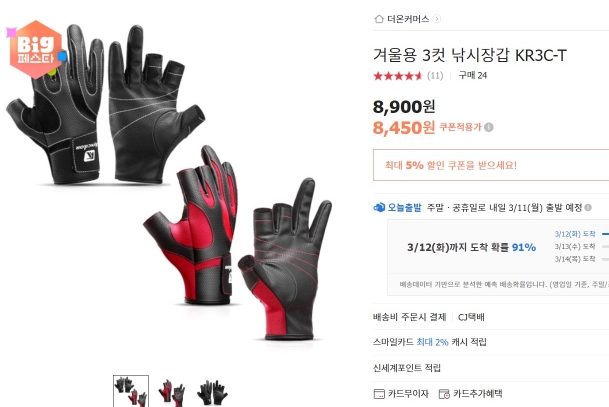Image resolution: width=609 pixels, height=407 pixels.
Task: Click the info icon beside 쿠폰적용가
Action: click(x=489, y=127)
